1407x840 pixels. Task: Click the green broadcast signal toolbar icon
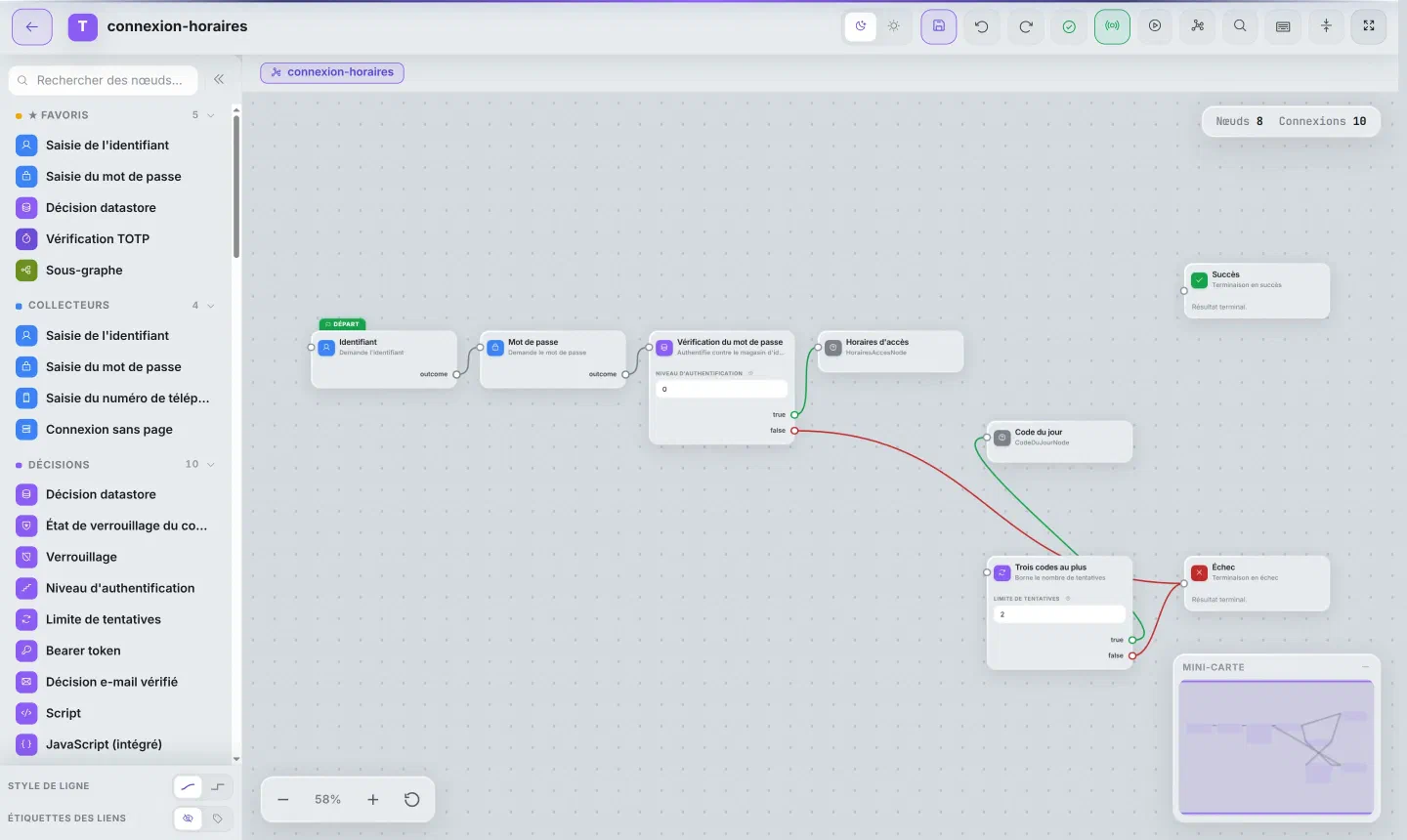click(x=1112, y=26)
